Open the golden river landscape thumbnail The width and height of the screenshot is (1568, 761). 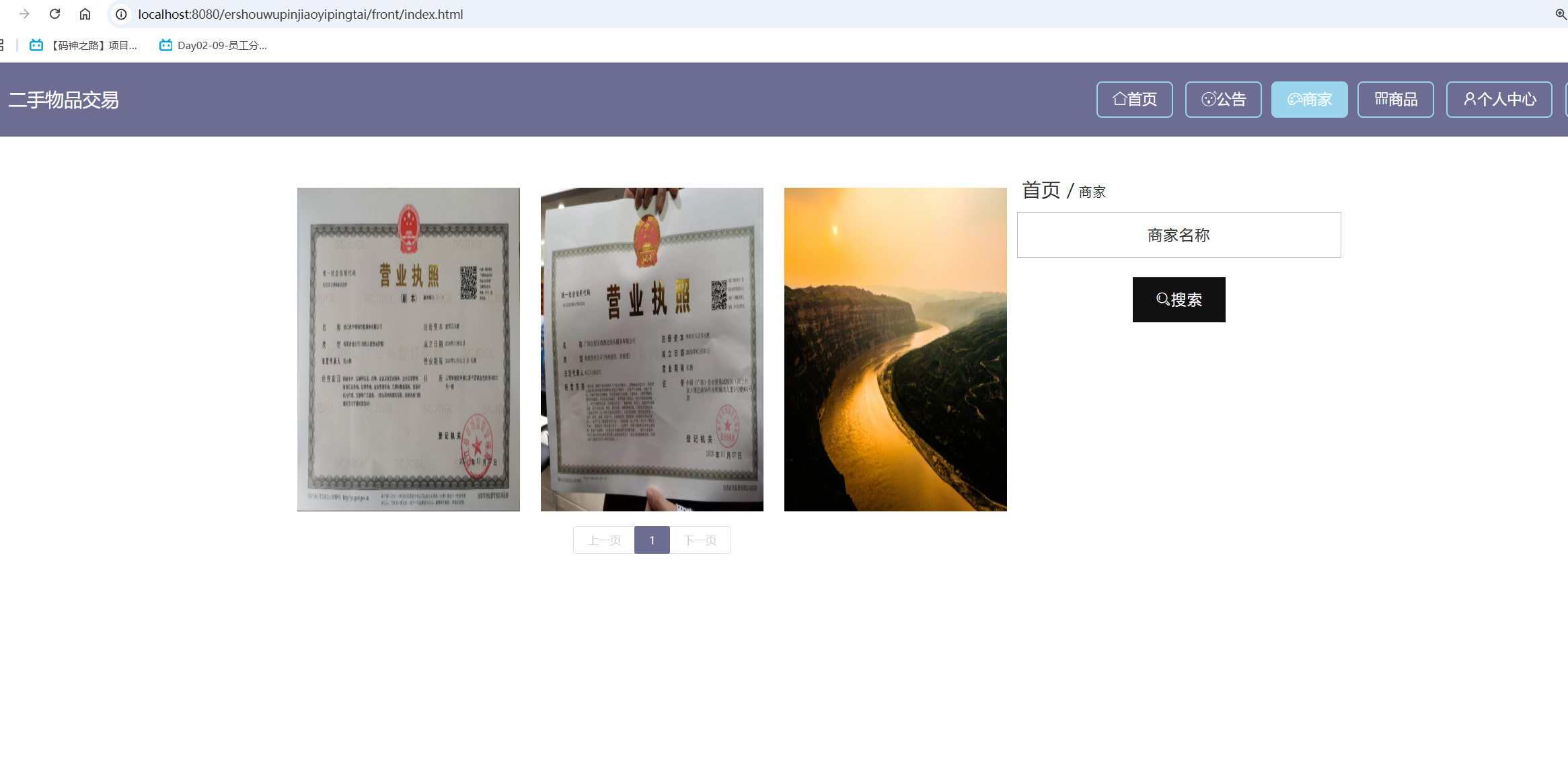(895, 349)
